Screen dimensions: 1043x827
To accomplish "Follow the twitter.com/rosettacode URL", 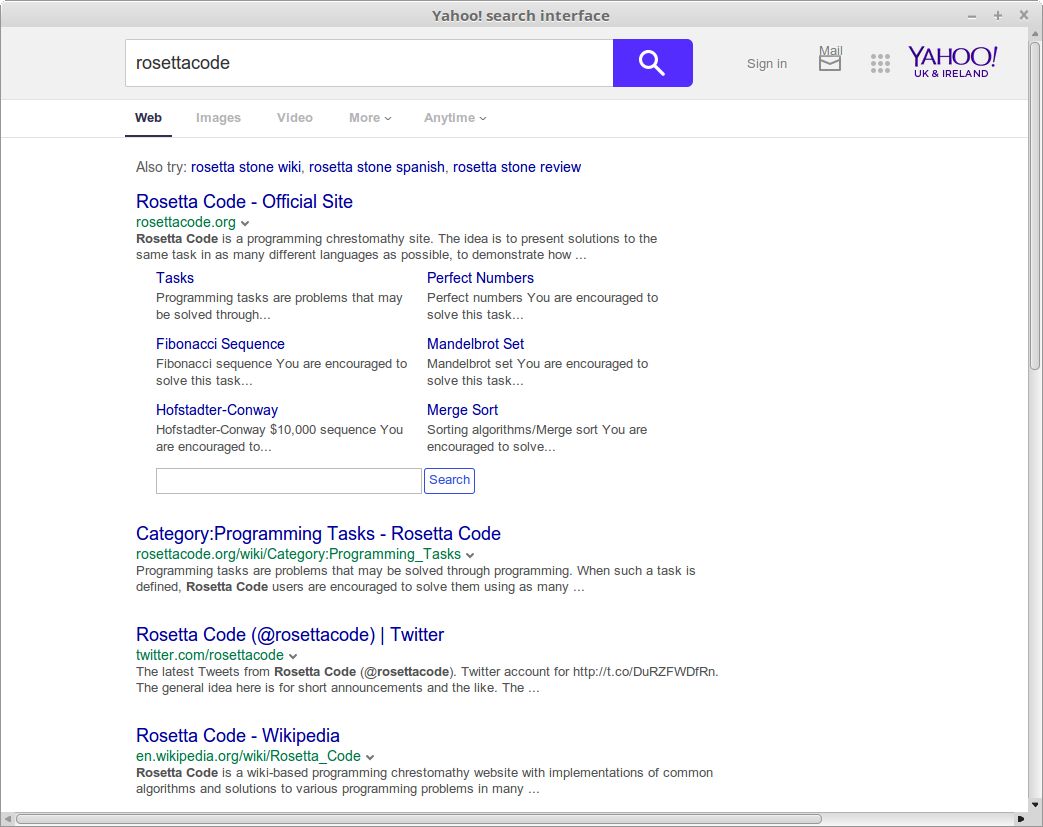I will point(210,655).
